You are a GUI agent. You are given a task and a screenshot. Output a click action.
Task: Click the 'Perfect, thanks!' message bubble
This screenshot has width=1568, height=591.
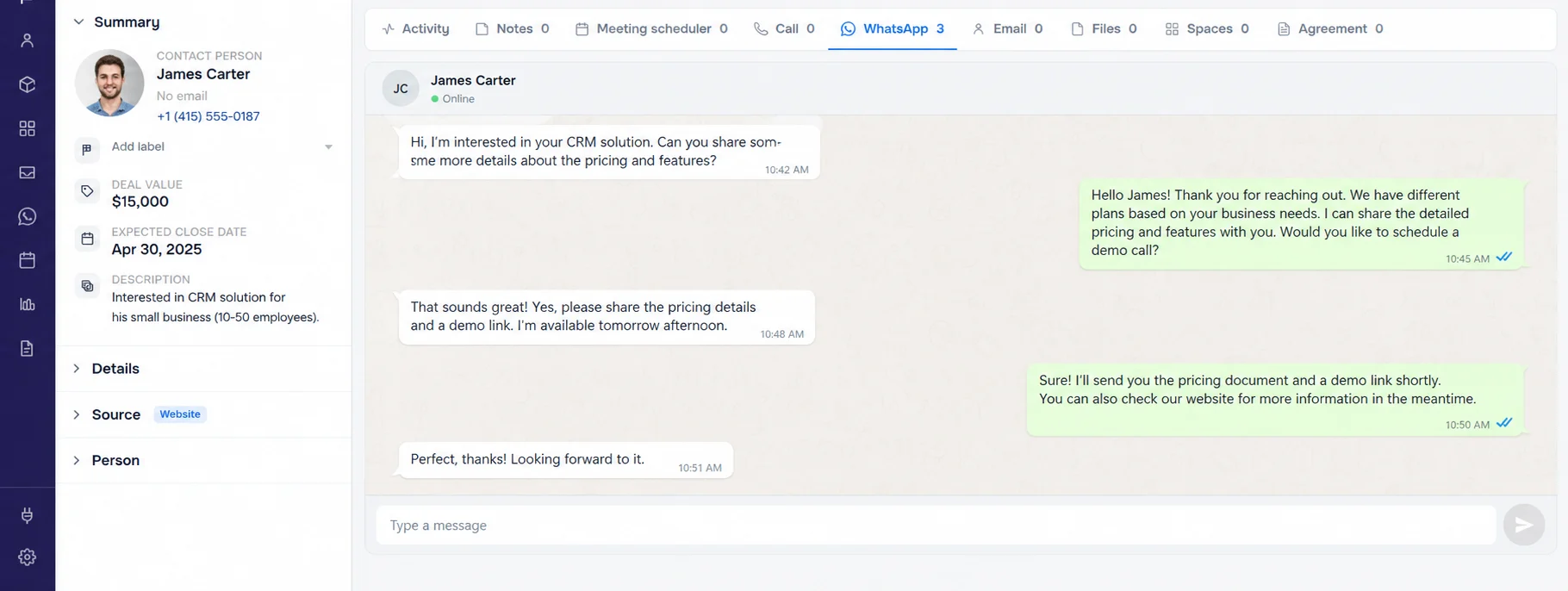[565, 460]
